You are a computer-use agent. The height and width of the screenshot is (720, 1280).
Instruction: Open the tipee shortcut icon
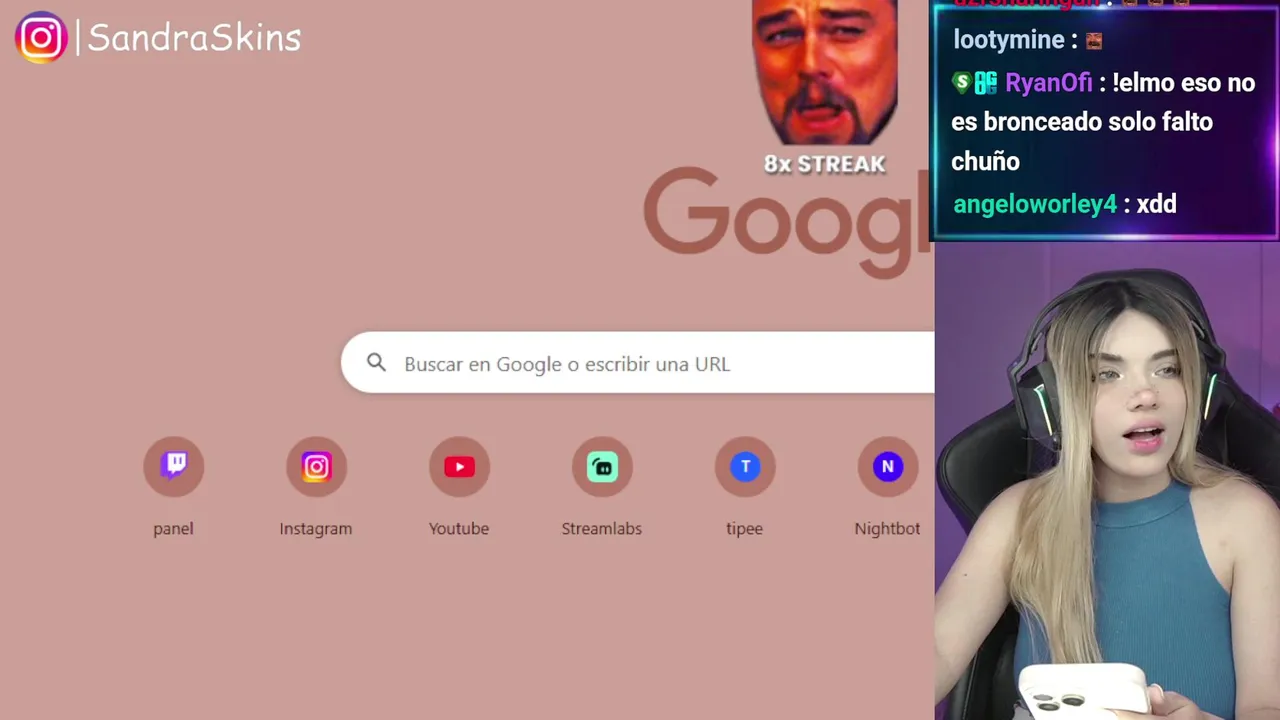coord(745,466)
